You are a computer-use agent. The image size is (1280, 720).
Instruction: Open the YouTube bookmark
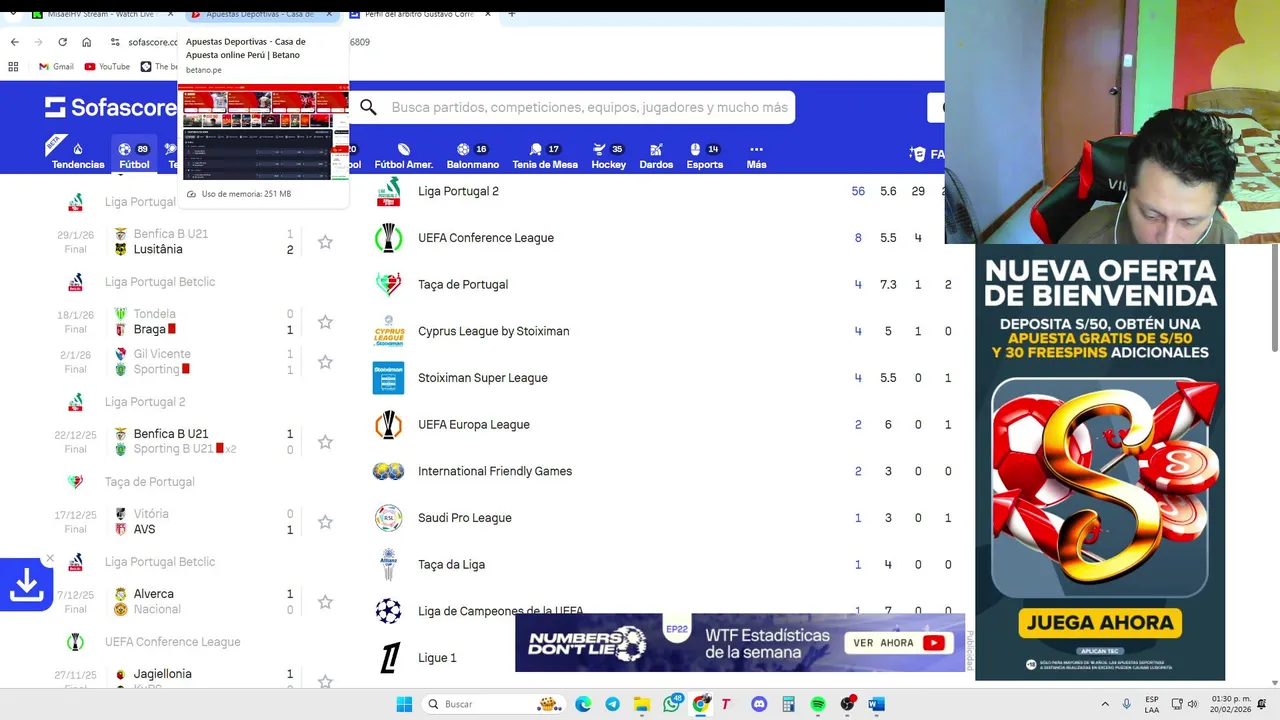(x=107, y=66)
